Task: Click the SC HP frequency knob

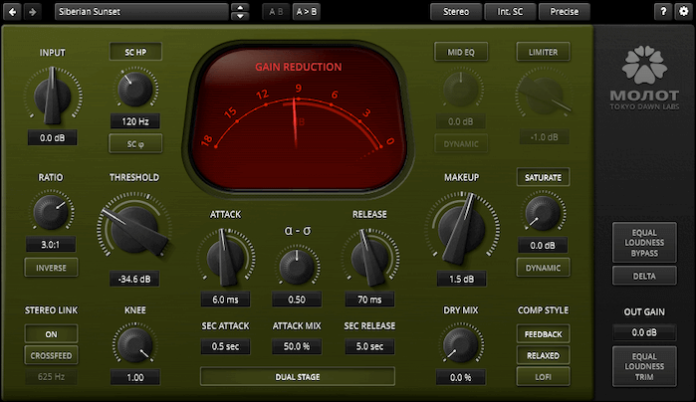Action: click(135, 89)
